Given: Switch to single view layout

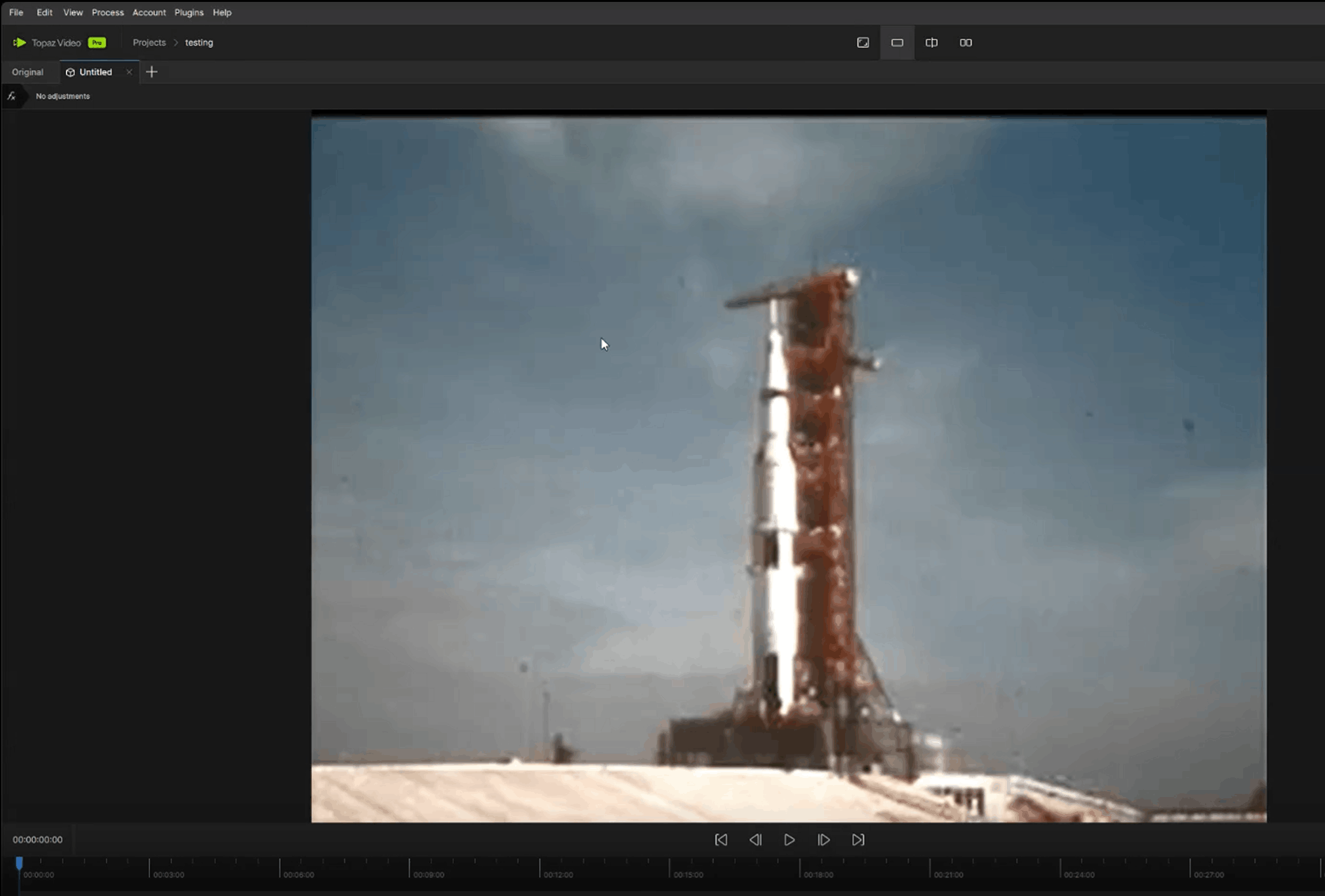Looking at the screenshot, I should click(x=896, y=43).
